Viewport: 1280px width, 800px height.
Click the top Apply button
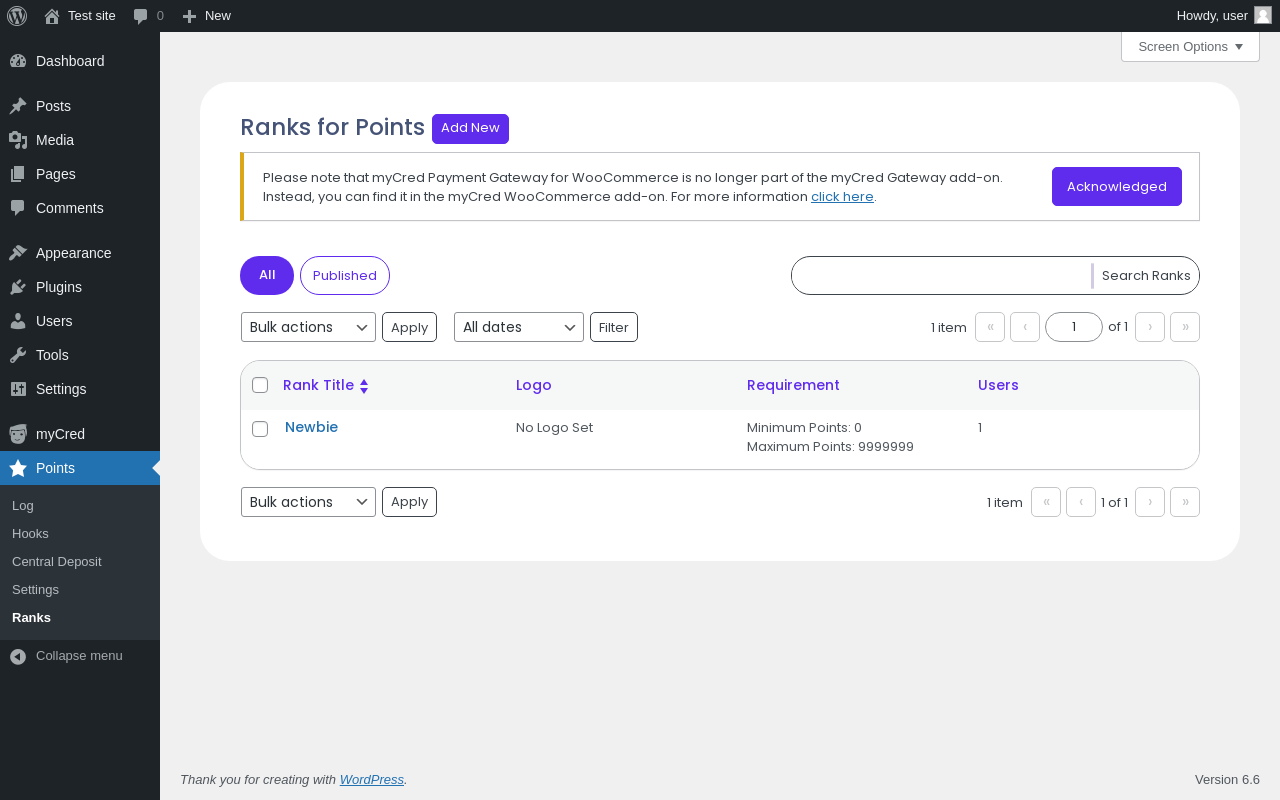[x=409, y=327]
